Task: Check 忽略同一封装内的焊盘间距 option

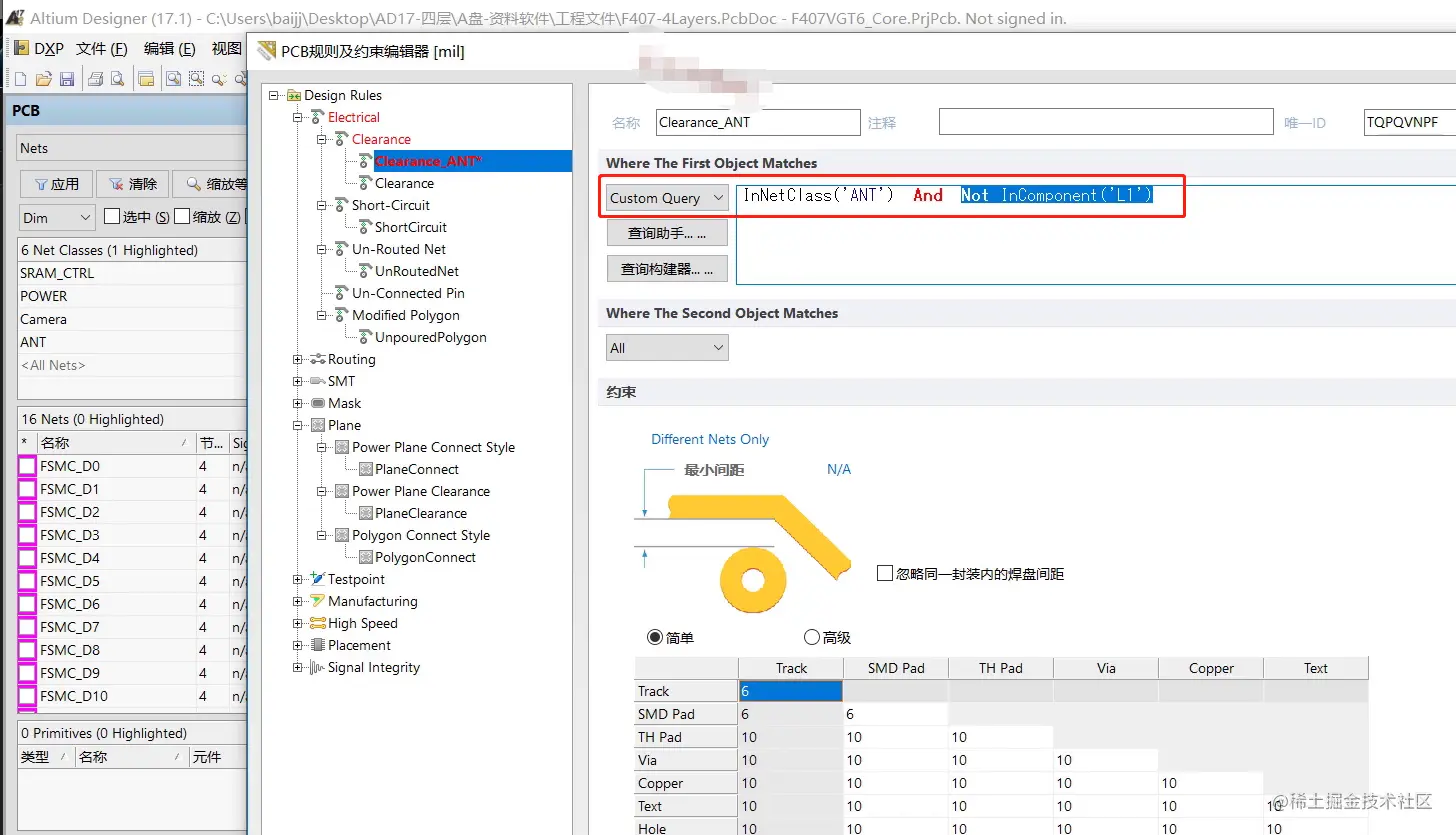Action: tap(884, 574)
